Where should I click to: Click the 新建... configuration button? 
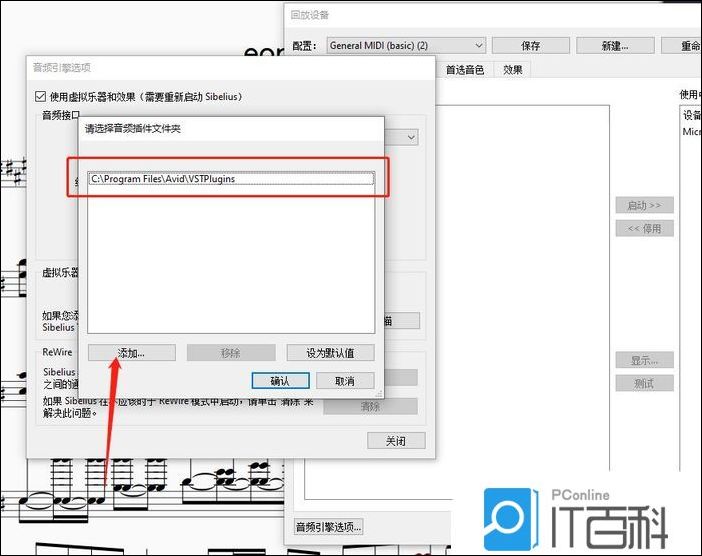[x=615, y=46]
